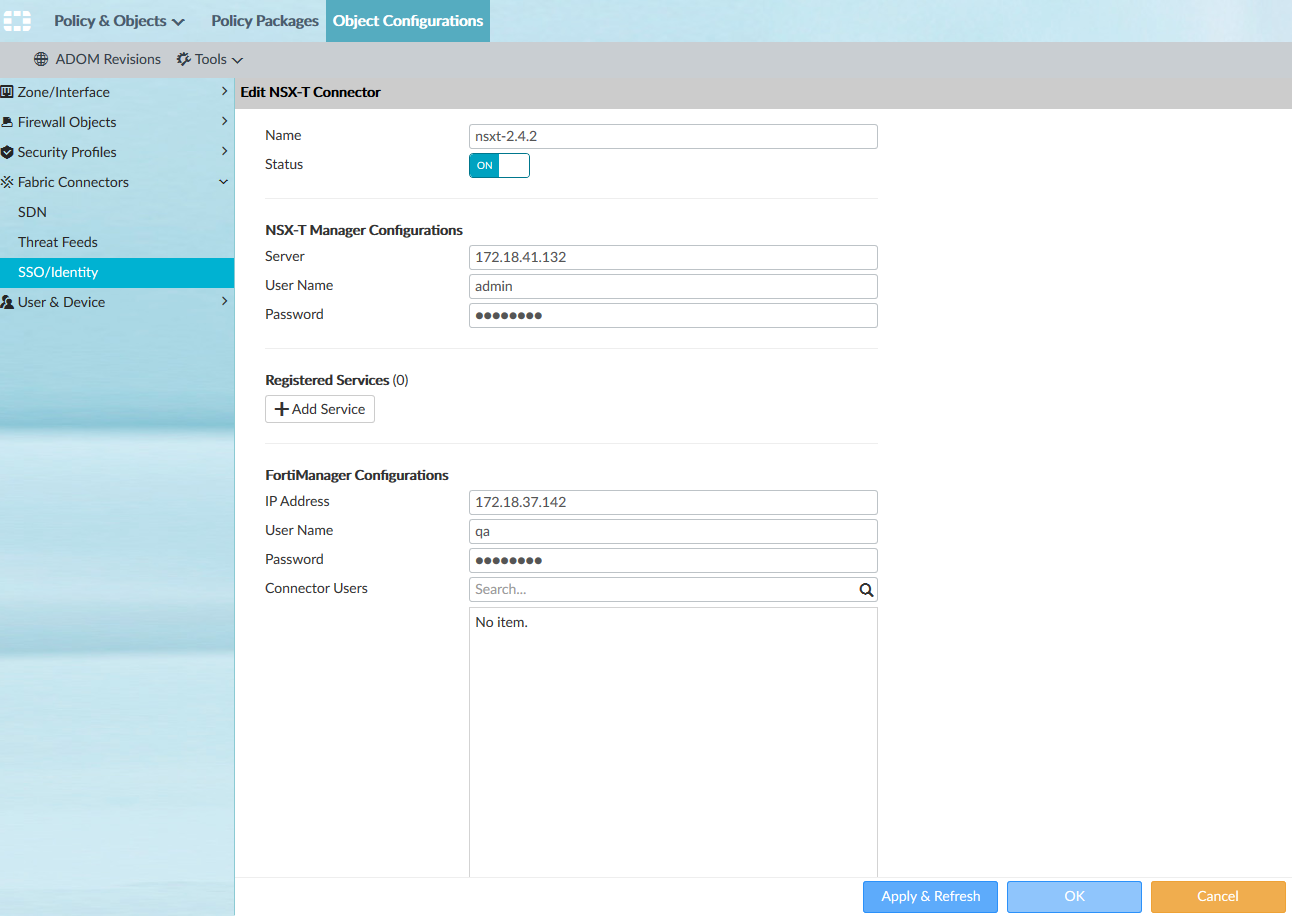1292x916 pixels.
Task: Toggle the connector Status switch off
Action: (499, 166)
